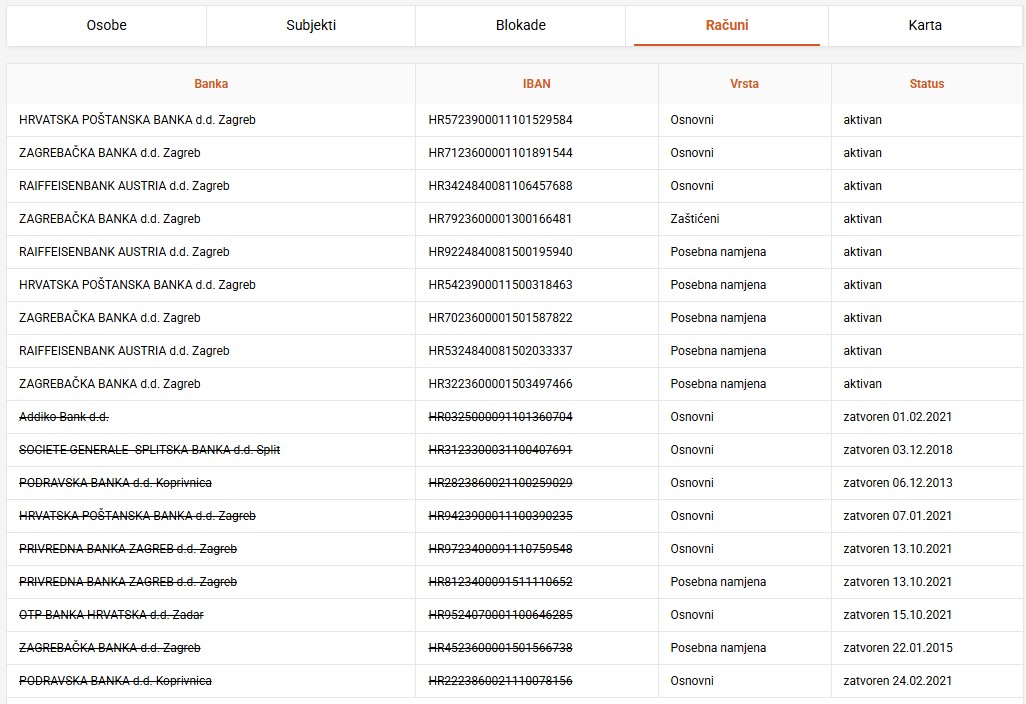Select SOCIETE GENERALE SPLITSKA BANKA row
Viewport: 1026px width, 704px height.
[x=149, y=450]
